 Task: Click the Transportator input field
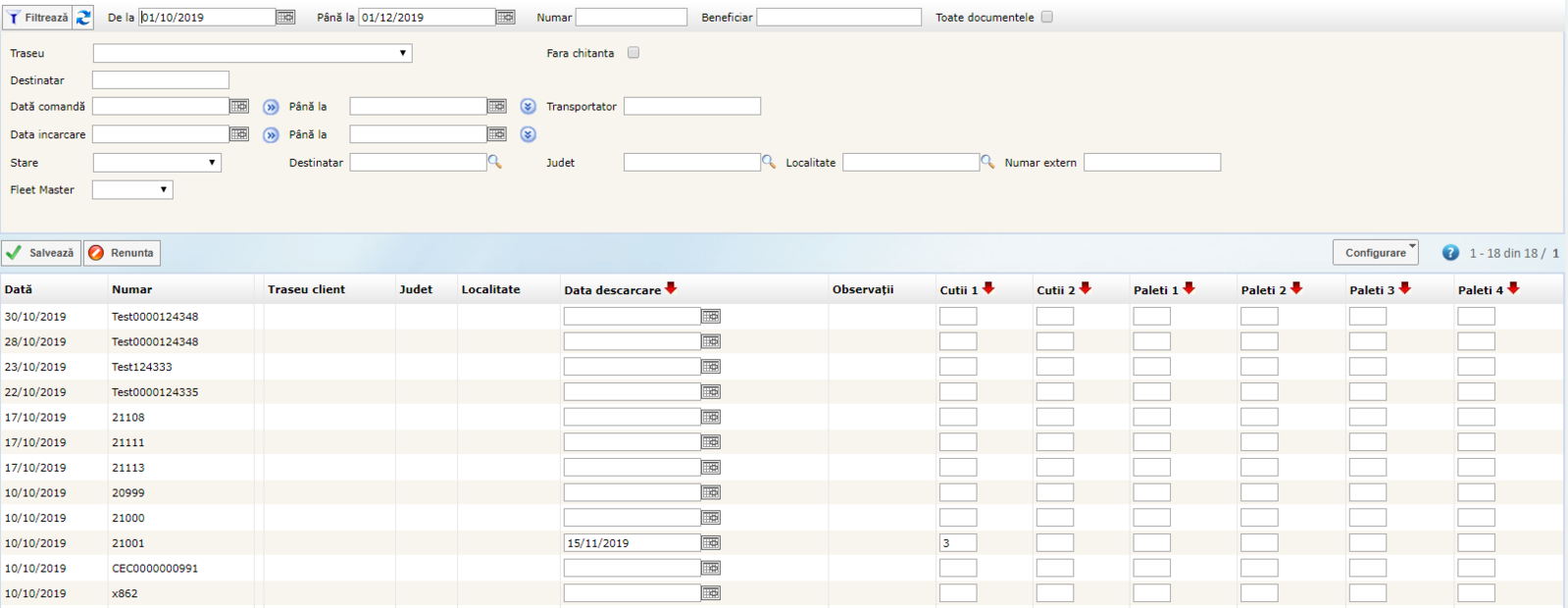tap(691, 106)
